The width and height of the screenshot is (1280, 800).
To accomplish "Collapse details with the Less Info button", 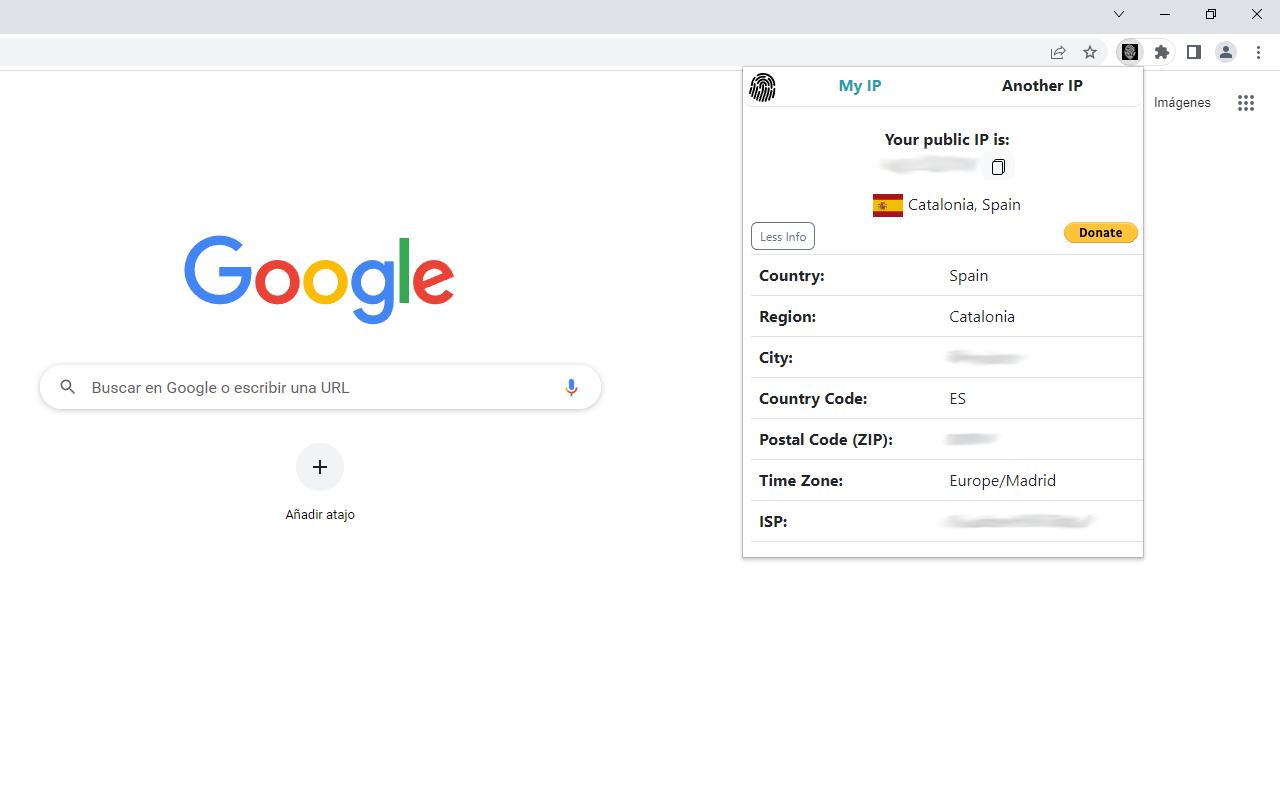I will click(x=782, y=235).
